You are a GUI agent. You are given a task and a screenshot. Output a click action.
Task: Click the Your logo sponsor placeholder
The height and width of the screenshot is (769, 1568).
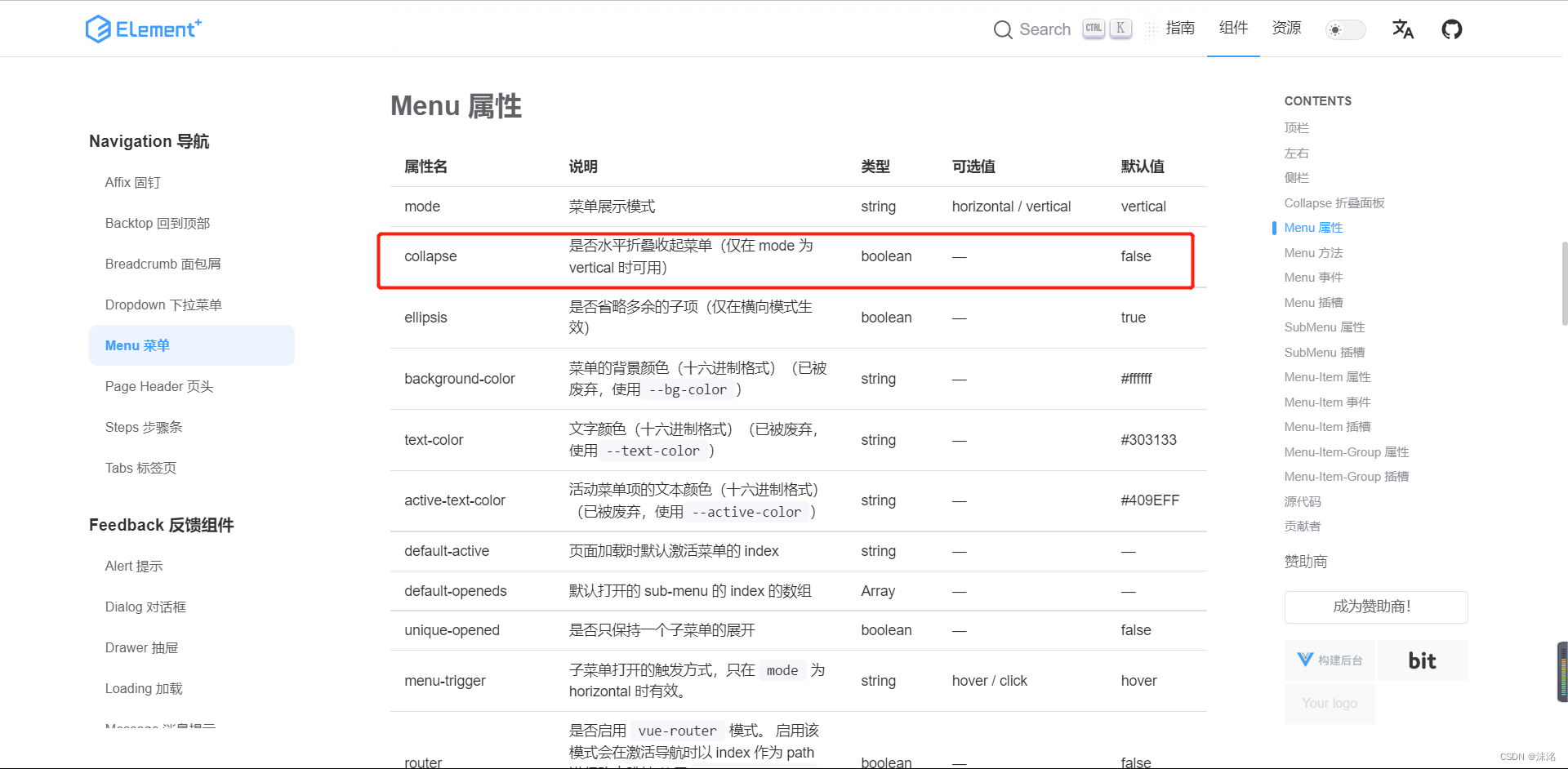click(x=1329, y=703)
